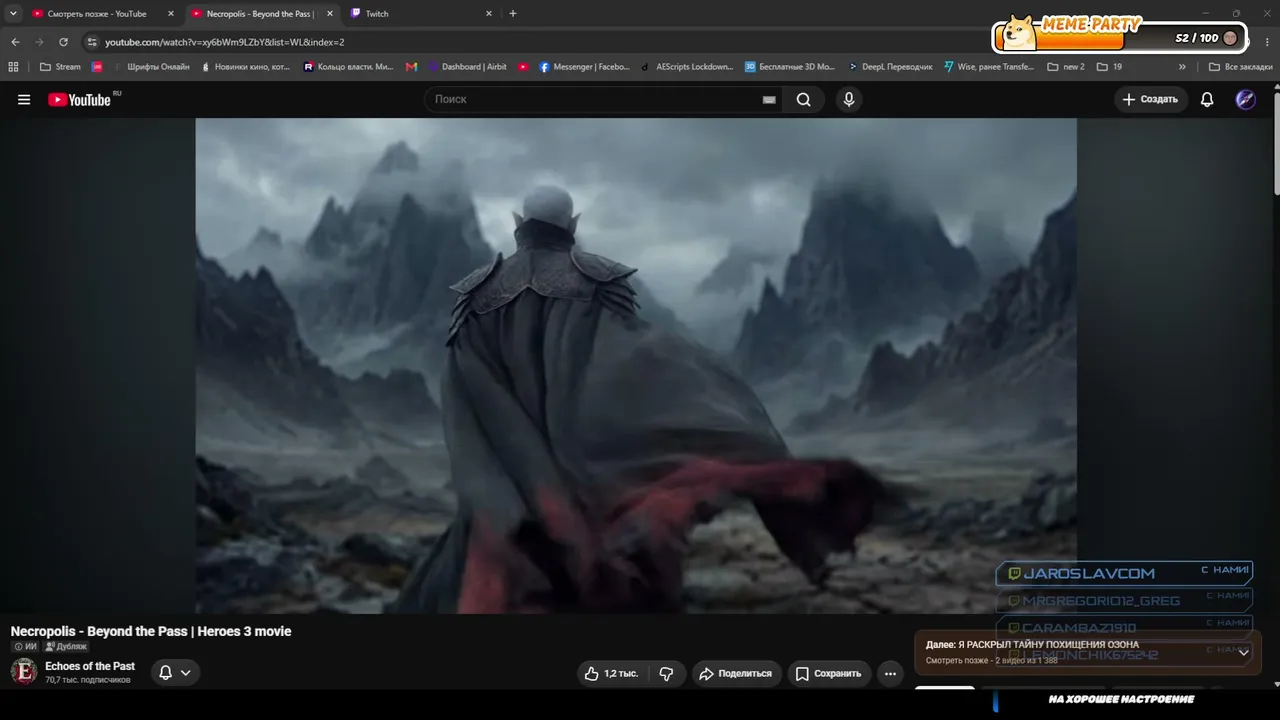Click the video title 'Necropolis - Beyond the Pass'
Viewport: 1280px width, 720px height.
[x=151, y=631]
